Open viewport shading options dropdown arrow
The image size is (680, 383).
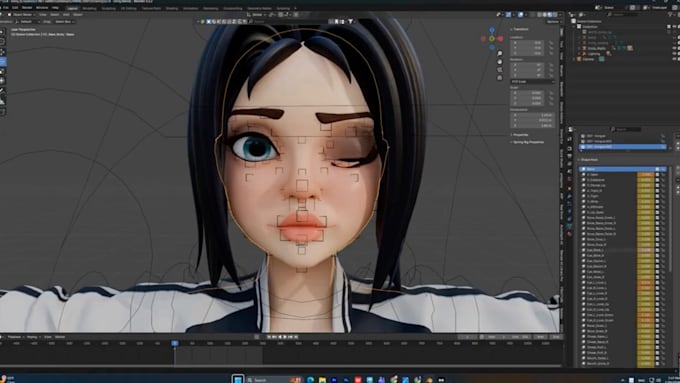(x=560, y=15)
